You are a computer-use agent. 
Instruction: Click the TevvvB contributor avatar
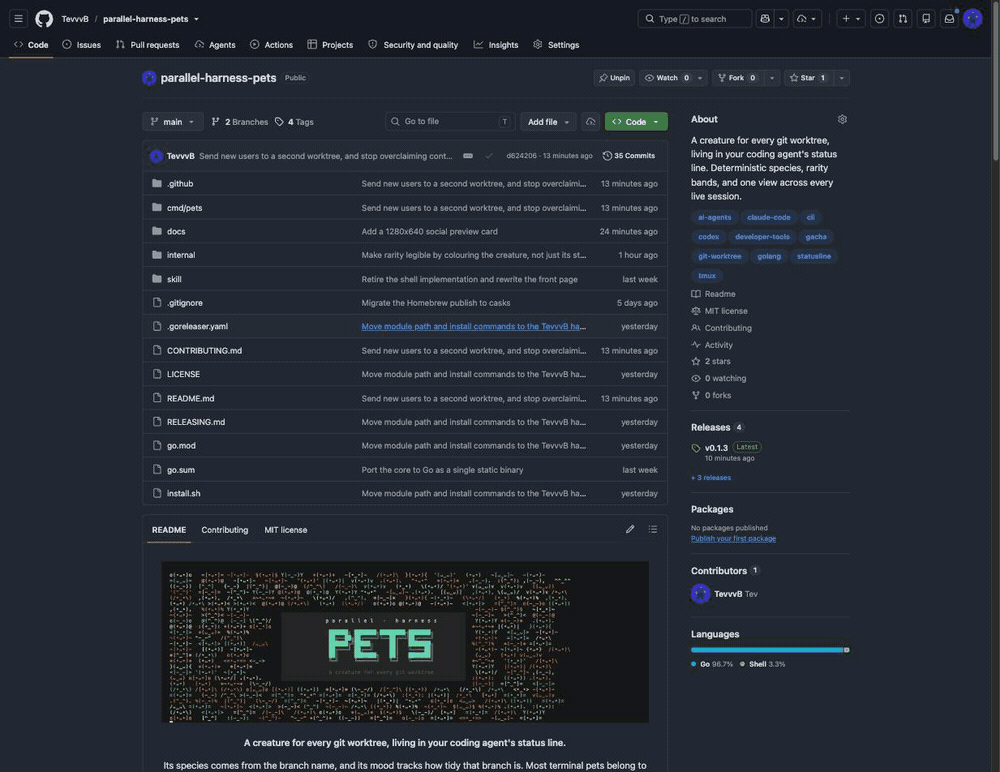click(x=700, y=593)
